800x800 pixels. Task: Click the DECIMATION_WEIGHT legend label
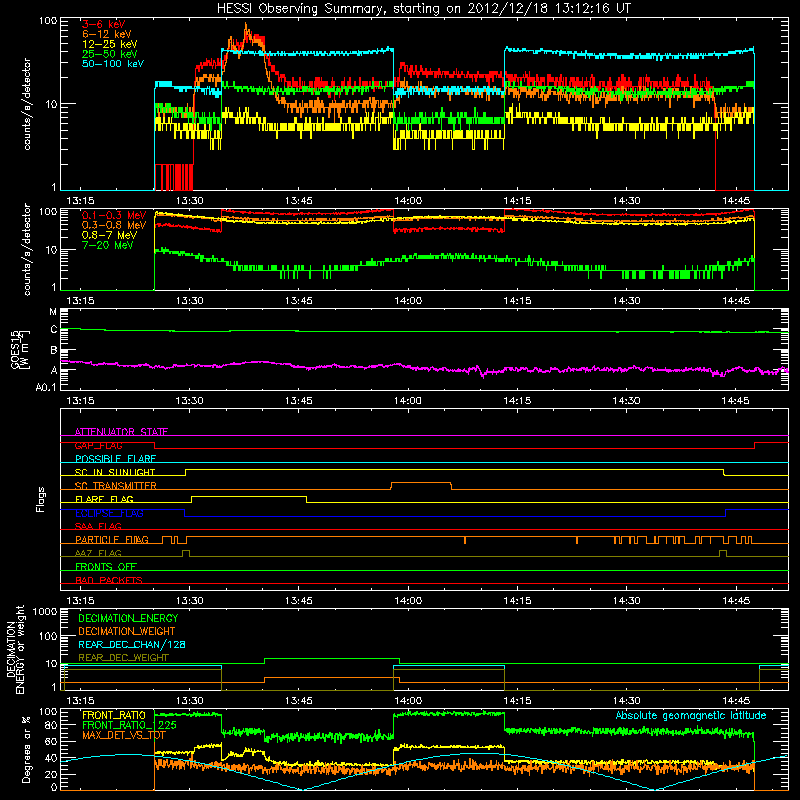pyautogui.click(x=127, y=631)
